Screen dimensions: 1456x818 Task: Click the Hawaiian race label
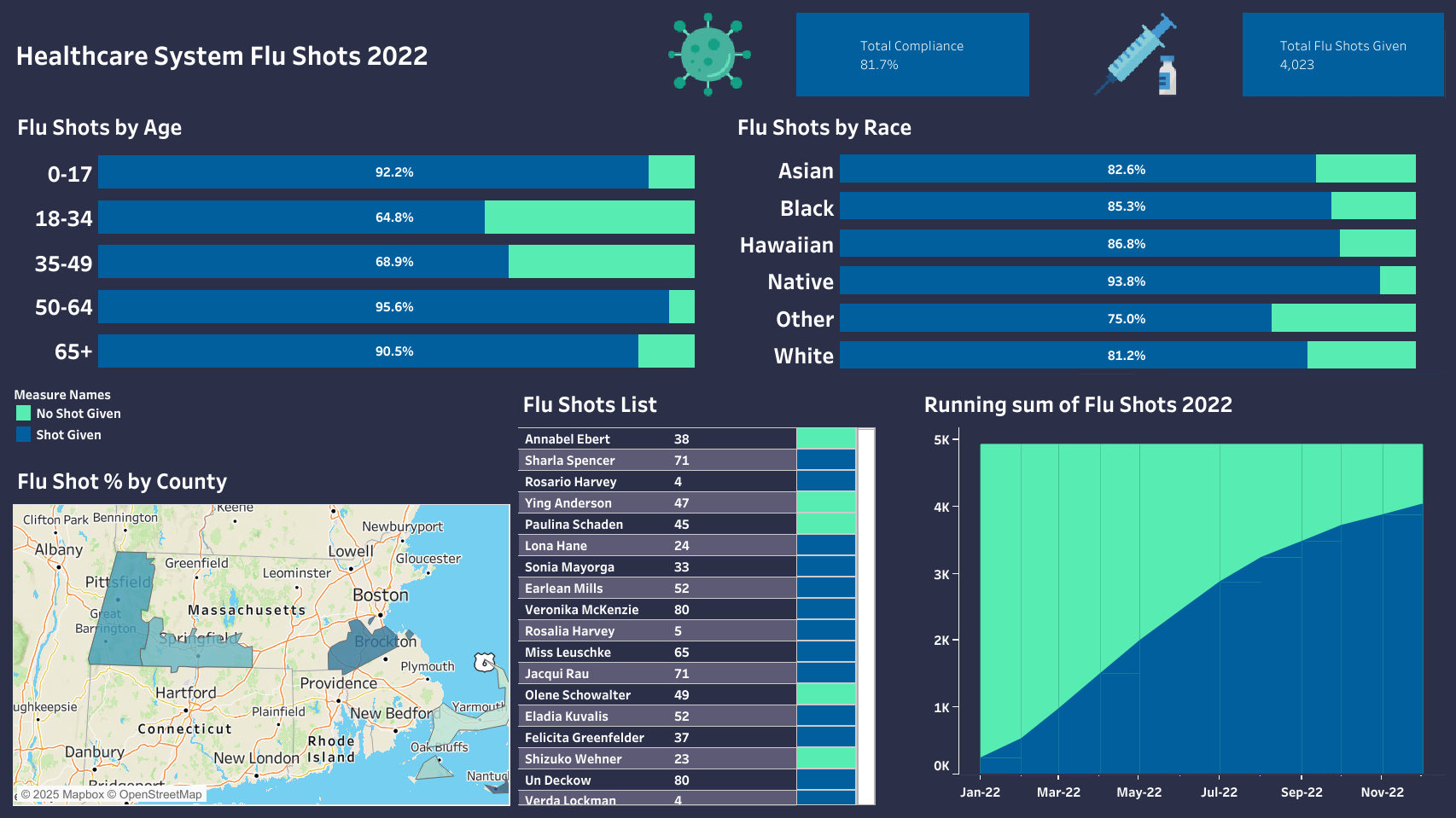(x=786, y=245)
